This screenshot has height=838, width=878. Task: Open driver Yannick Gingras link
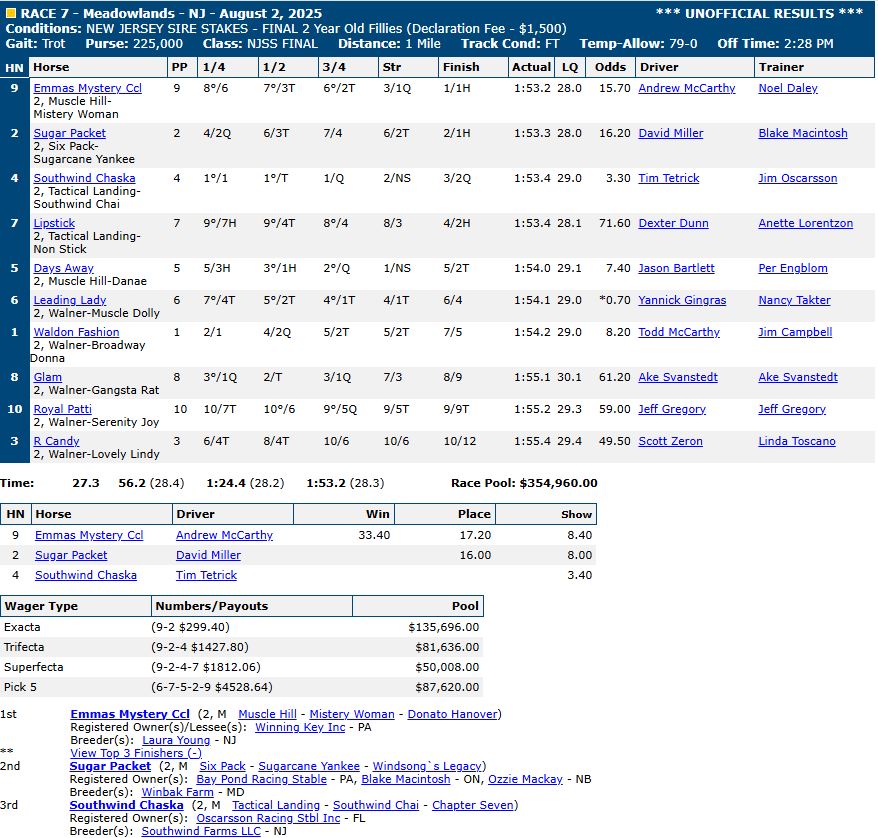[x=682, y=300]
